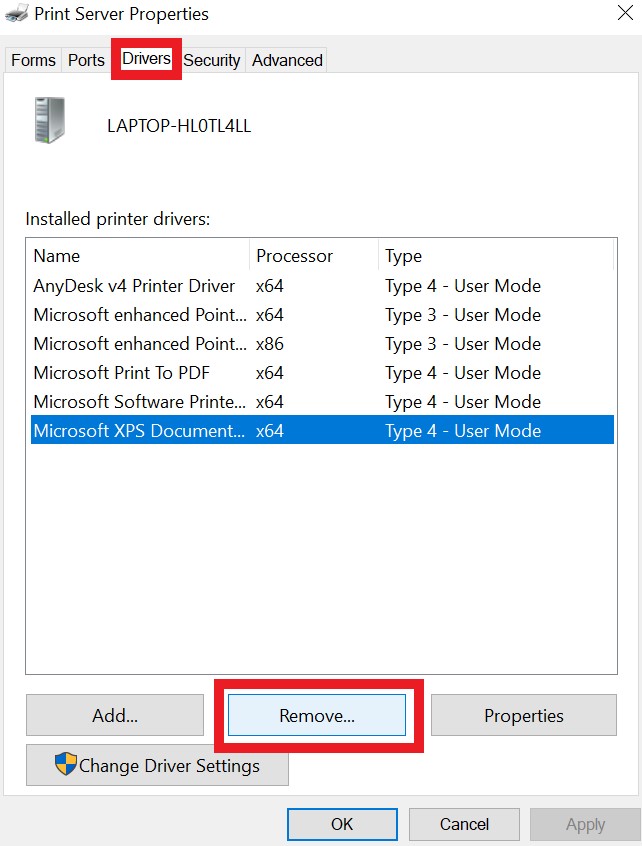Sort drivers by the Name column header
The height and width of the screenshot is (846, 642).
(x=56, y=256)
